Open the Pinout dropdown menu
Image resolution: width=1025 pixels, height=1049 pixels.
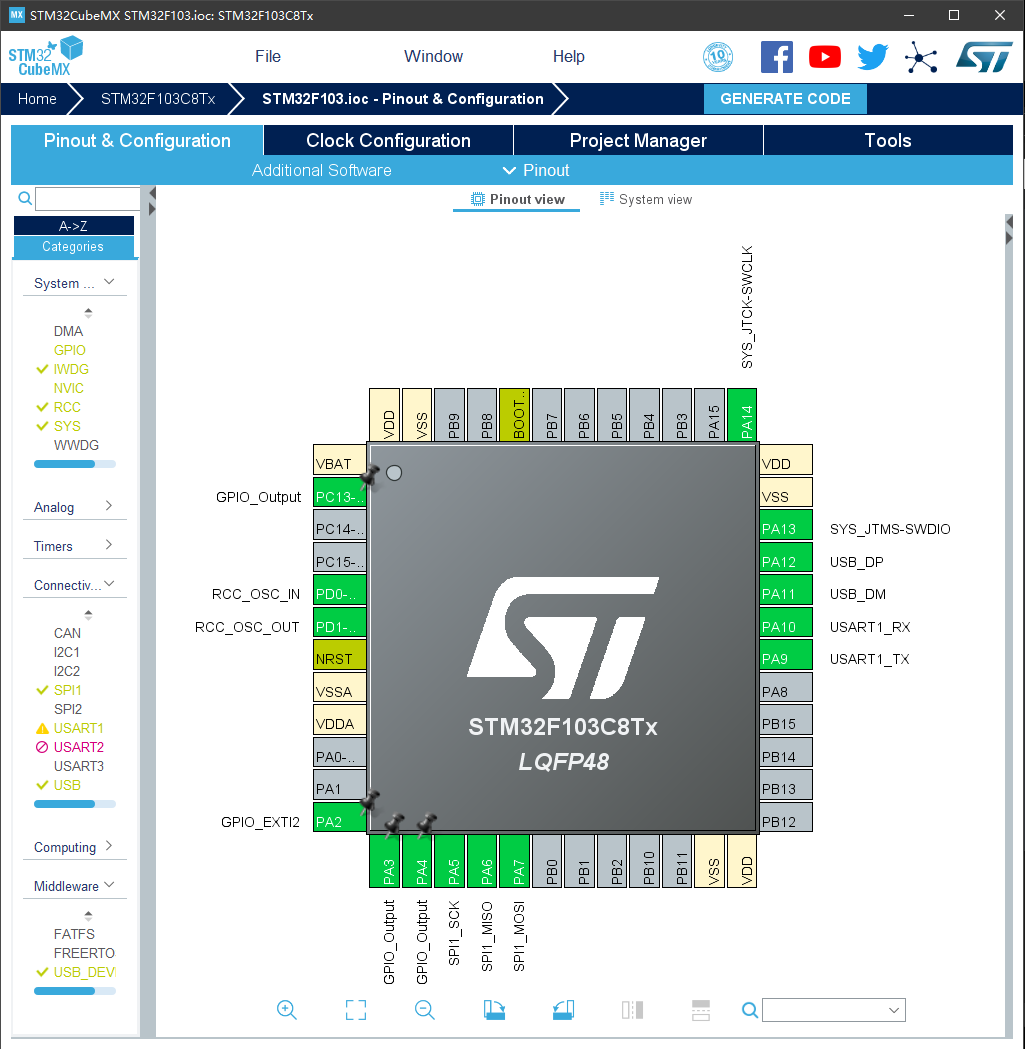[x=536, y=170]
